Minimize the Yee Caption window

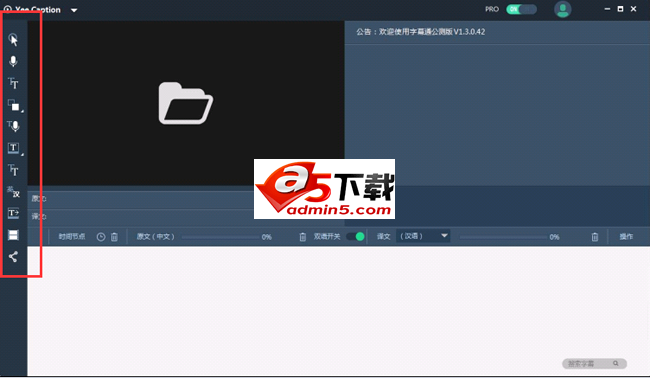607,9
